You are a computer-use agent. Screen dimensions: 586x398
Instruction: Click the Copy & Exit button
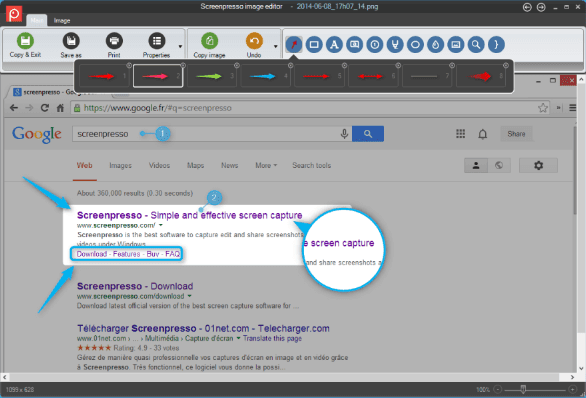(x=25, y=46)
